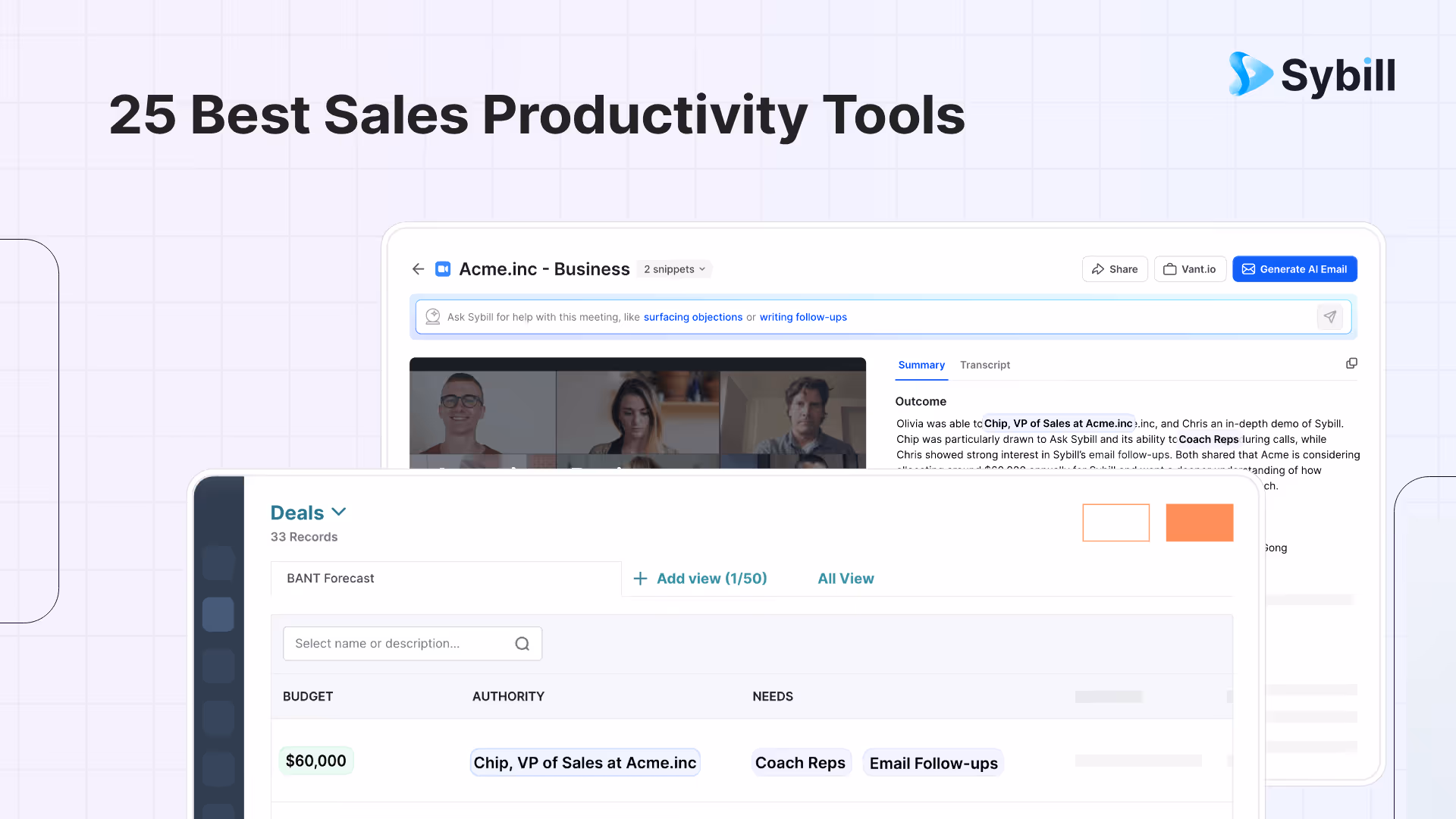Screen dimensions: 1456x819
Task: Click the send paper plane icon
Action: tap(1330, 317)
